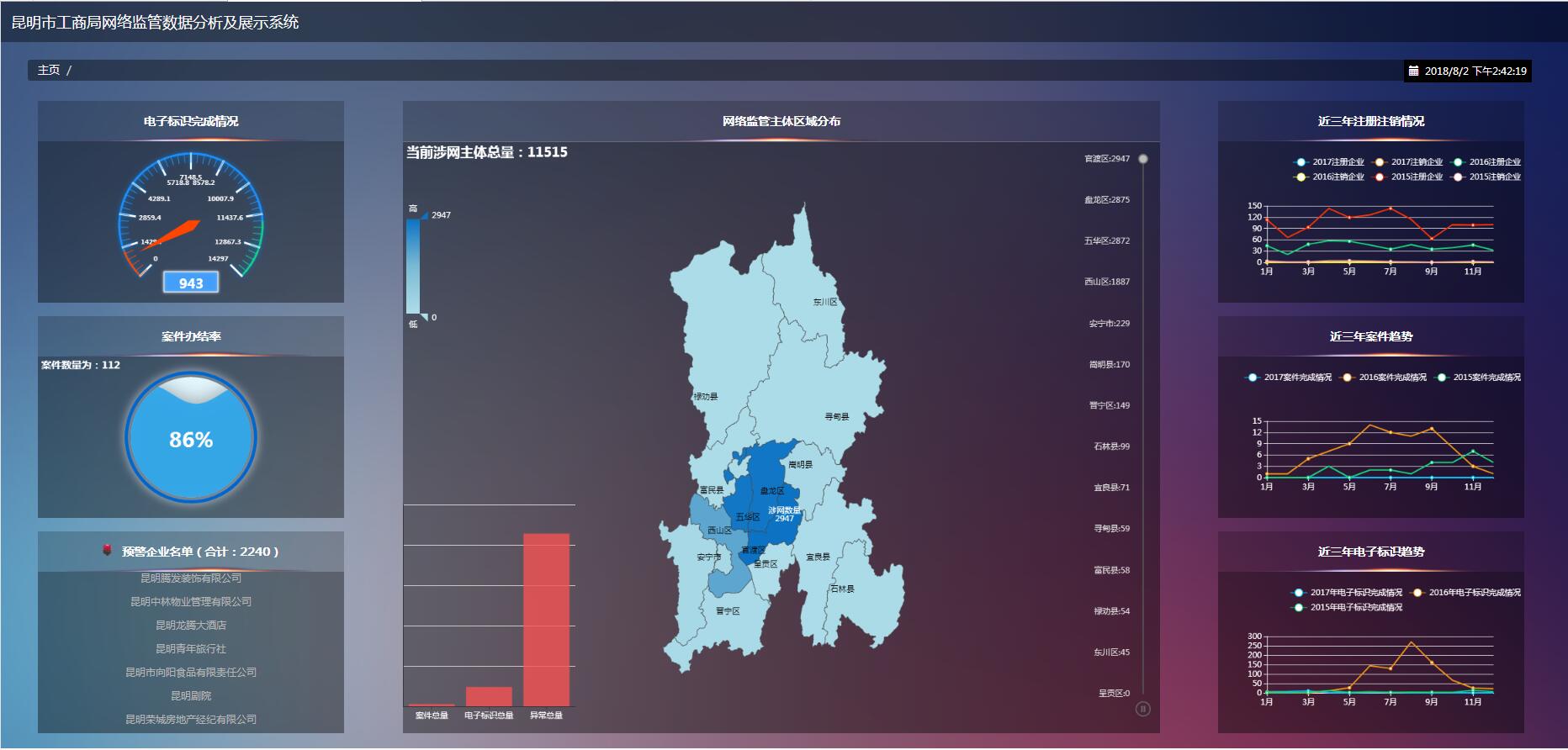Click the red alarm icon beside 预警企业名单
Viewport: 1568px width, 750px height.
(x=107, y=550)
